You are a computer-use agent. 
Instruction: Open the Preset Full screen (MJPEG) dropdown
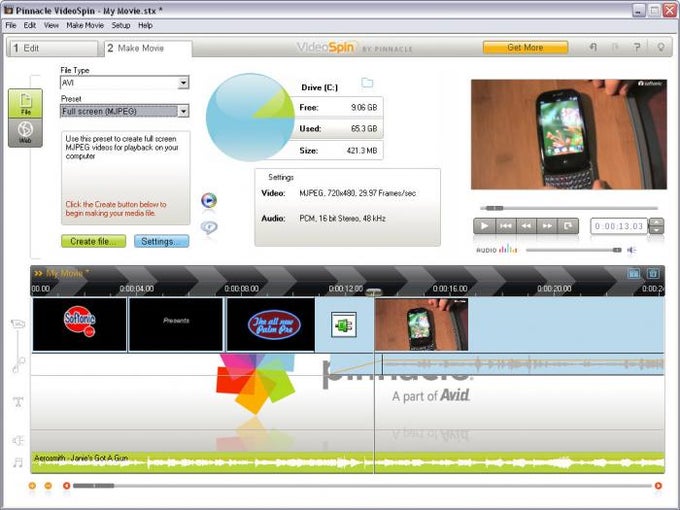click(183, 111)
